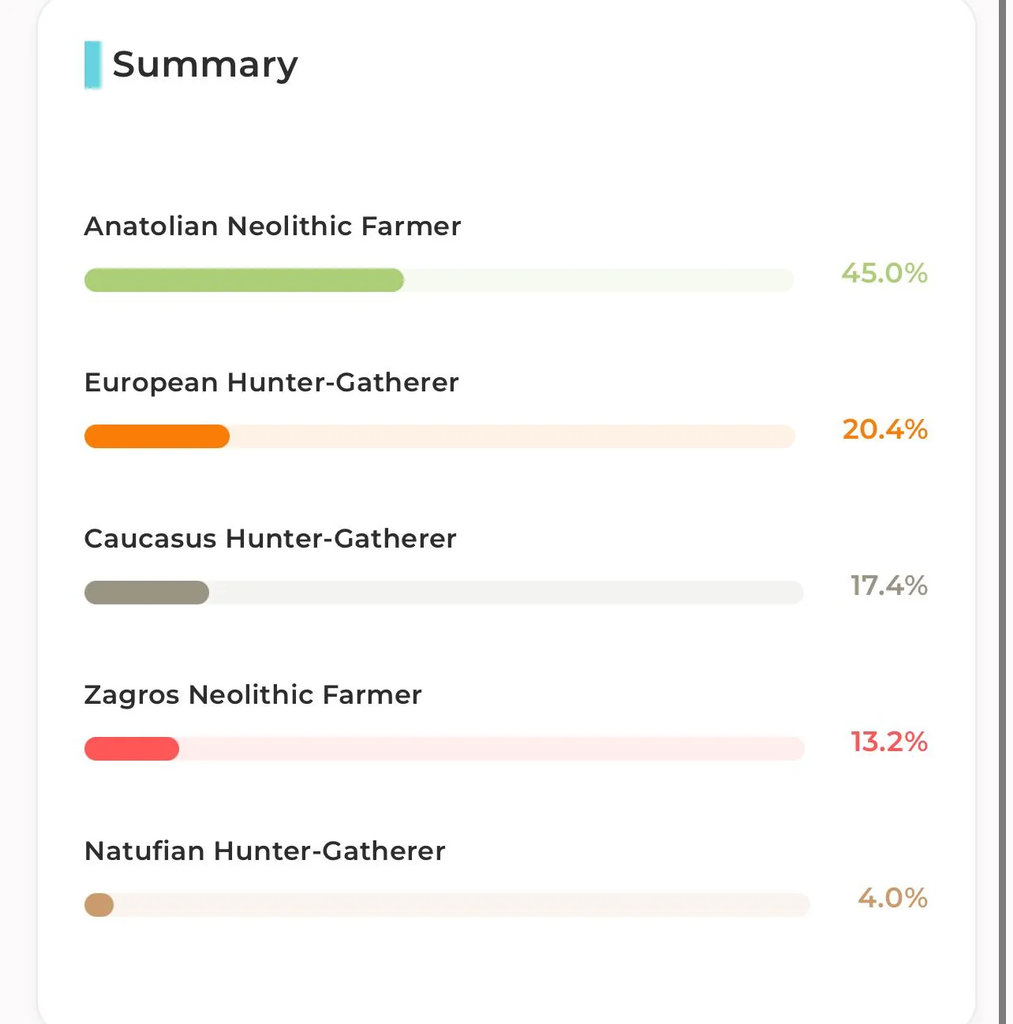This screenshot has height=1024, width=1013.
Task: Open the Anatolian Neolithic Farmer label
Action: tap(272, 226)
